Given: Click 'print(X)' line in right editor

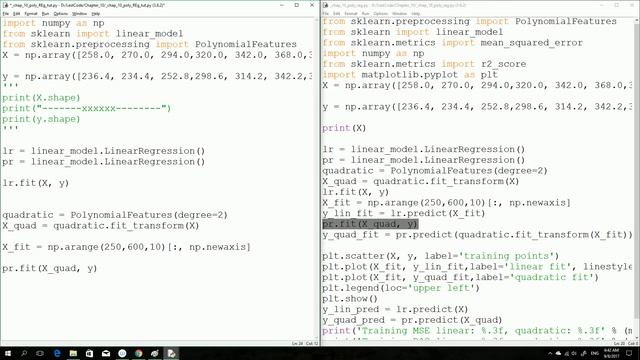Looking at the screenshot, I should point(344,128).
